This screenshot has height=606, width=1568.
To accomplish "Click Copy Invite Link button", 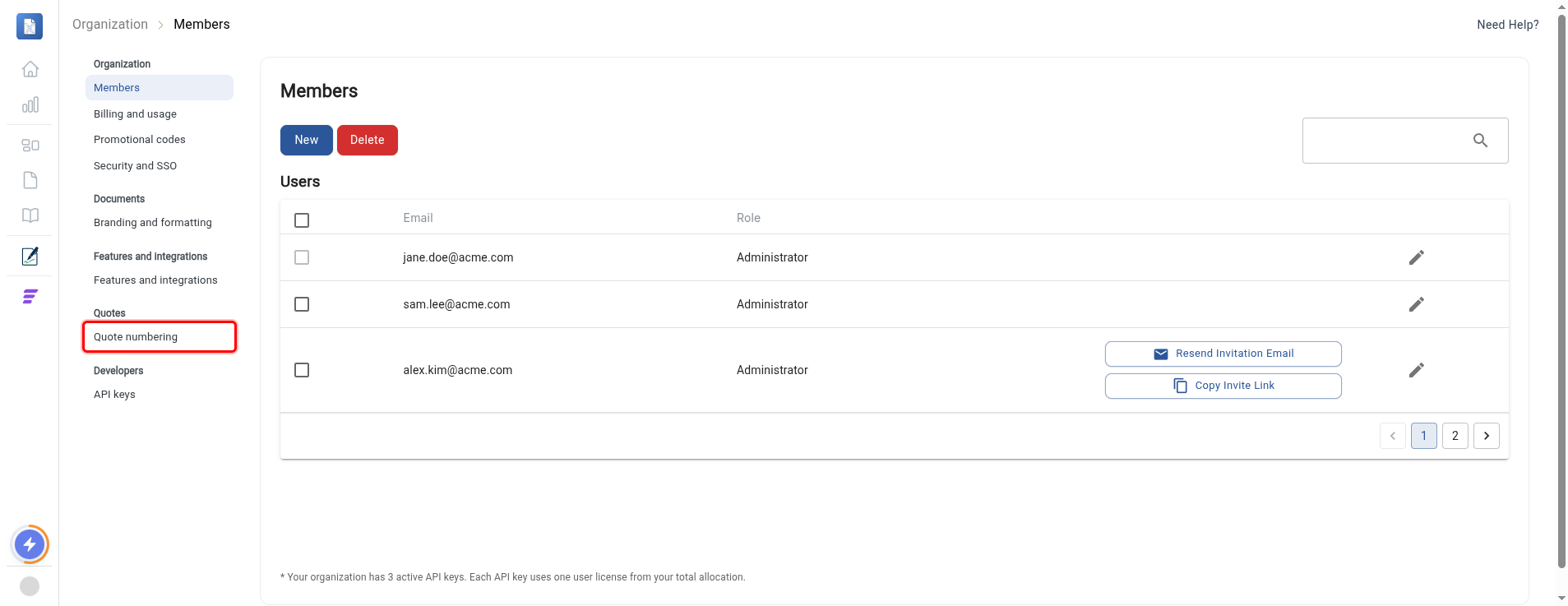I will click(x=1223, y=386).
